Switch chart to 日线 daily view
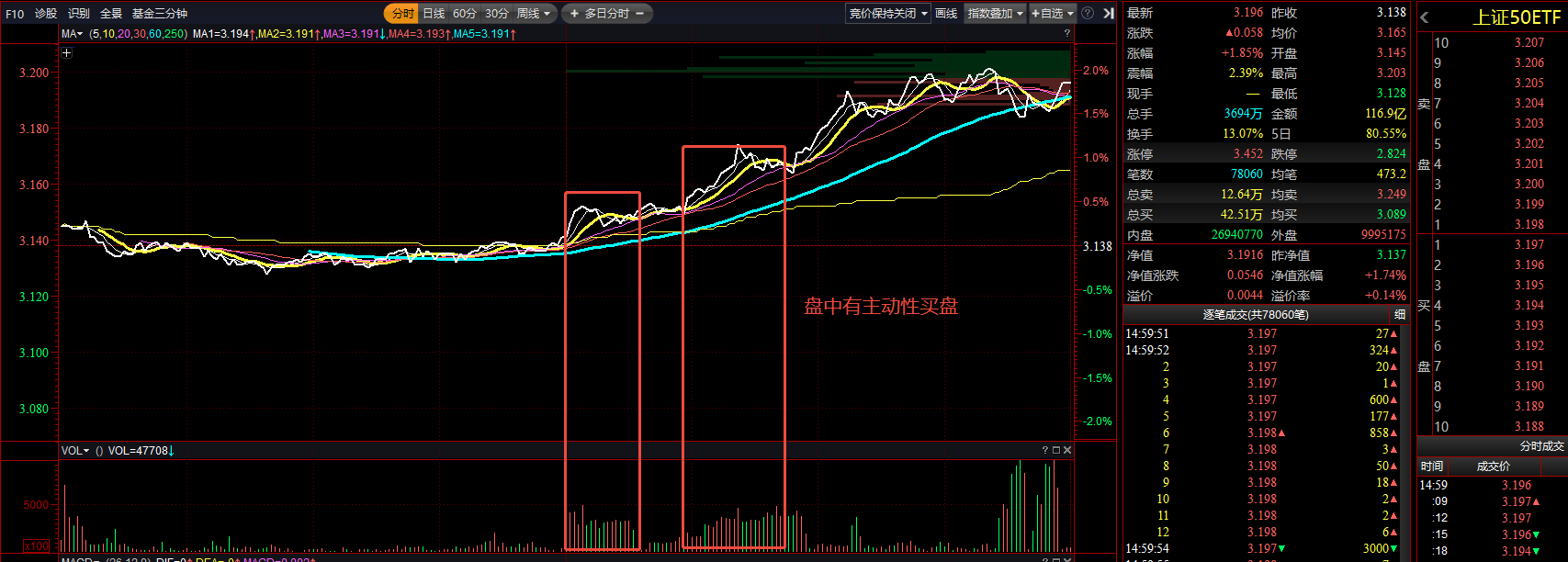The height and width of the screenshot is (562, 1568). (x=434, y=14)
